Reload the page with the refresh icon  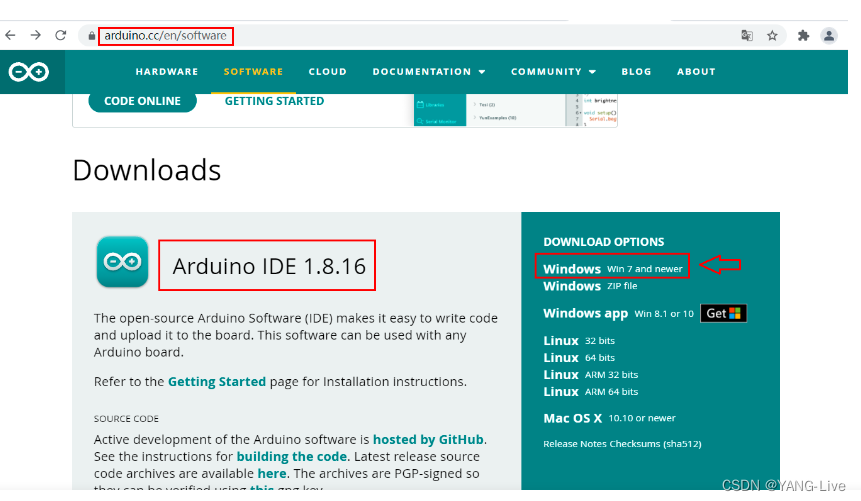pos(61,36)
